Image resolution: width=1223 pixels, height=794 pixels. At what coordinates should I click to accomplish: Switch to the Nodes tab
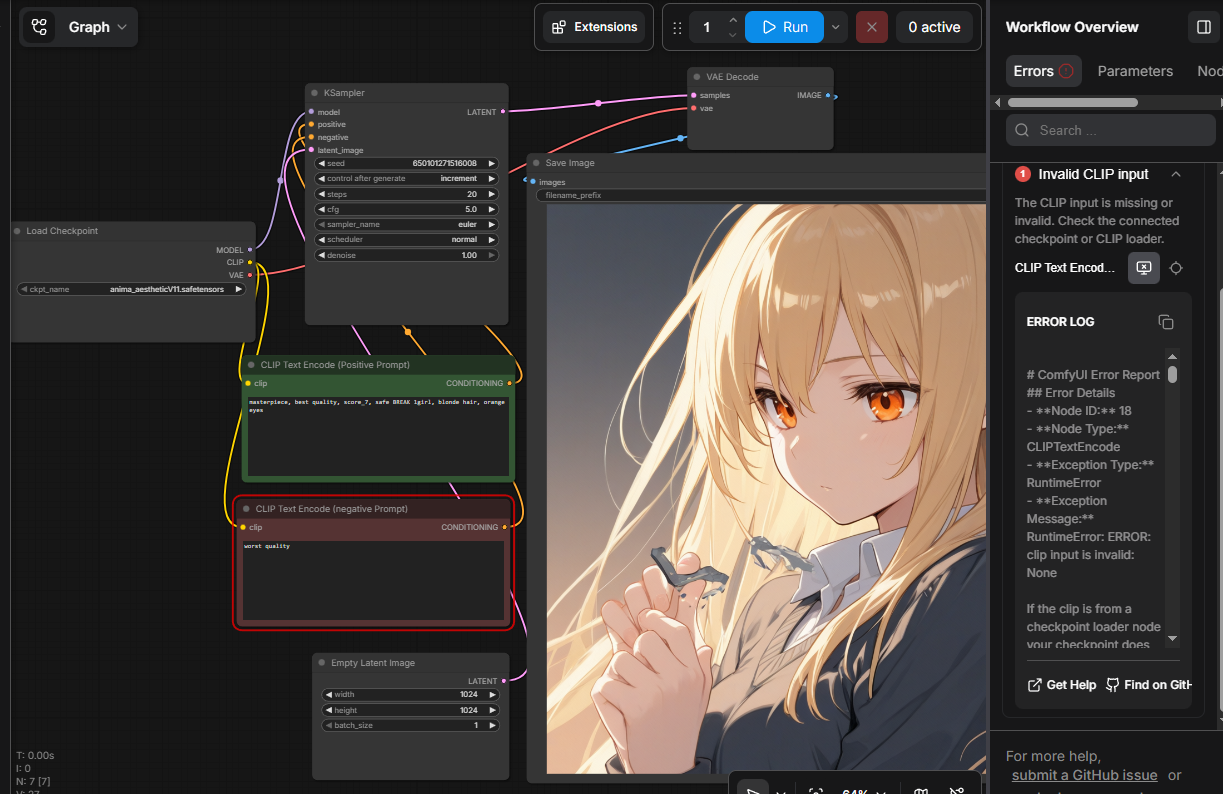coord(1210,71)
